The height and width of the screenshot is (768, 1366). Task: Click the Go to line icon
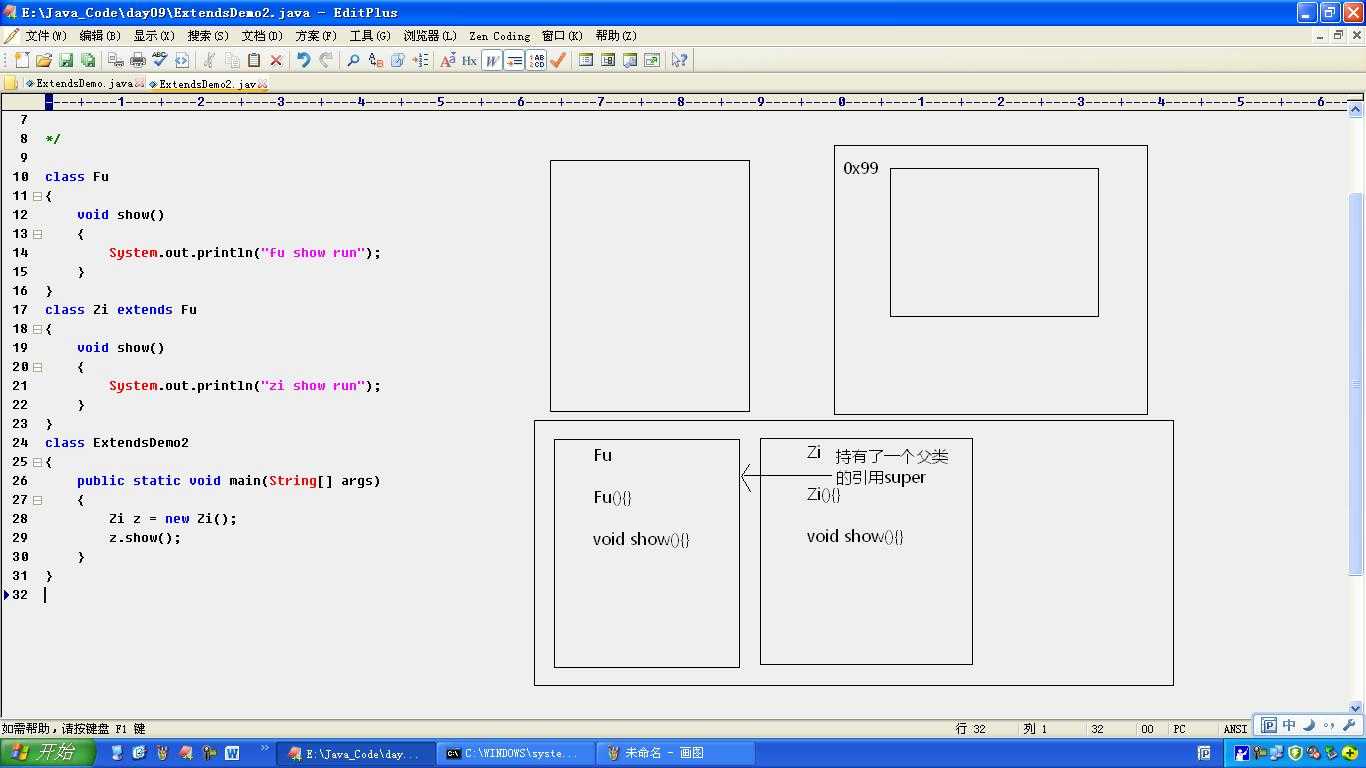[420, 60]
